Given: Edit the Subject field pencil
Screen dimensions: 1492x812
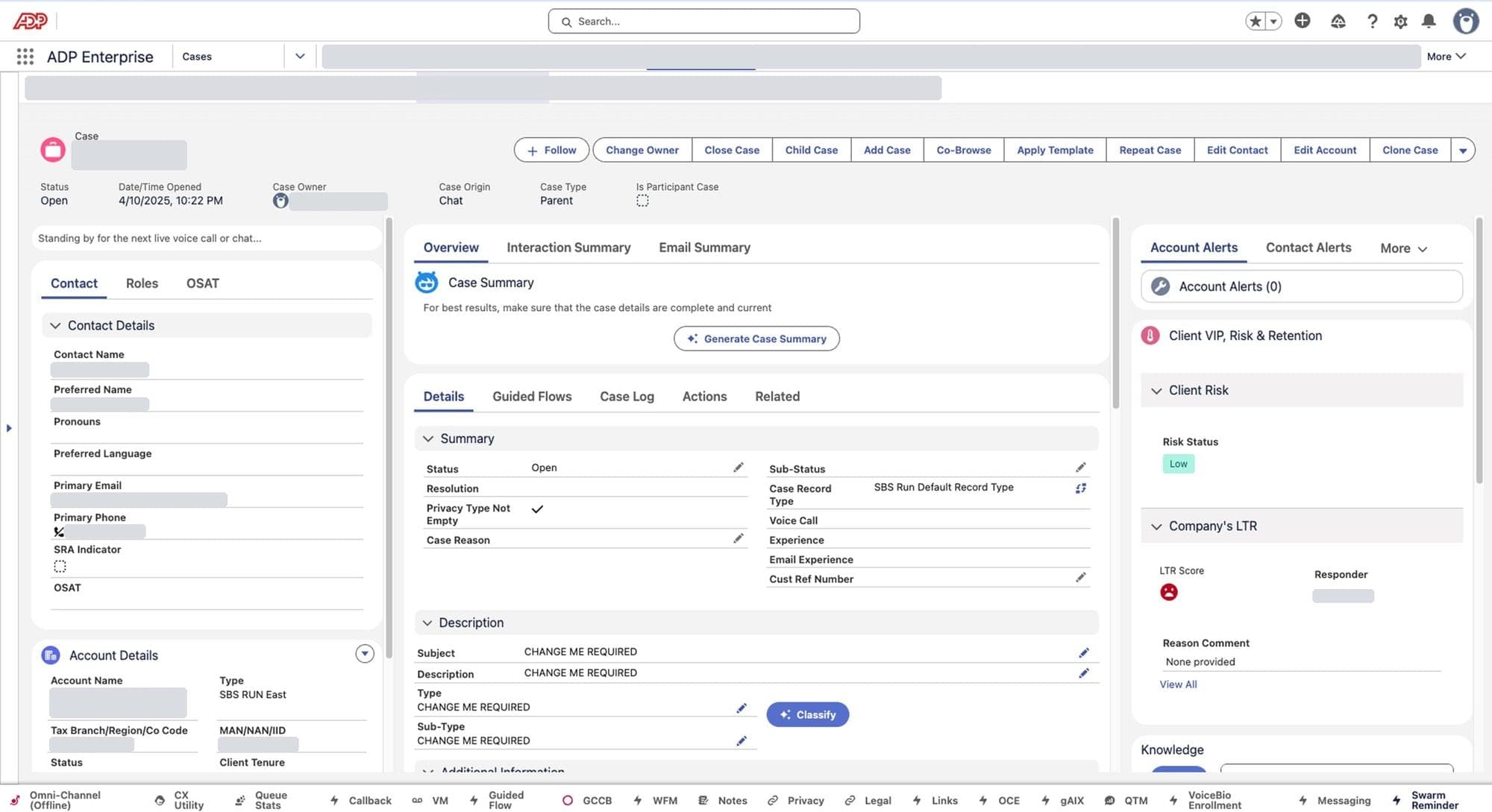Looking at the screenshot, I should tap(1084, 652).
